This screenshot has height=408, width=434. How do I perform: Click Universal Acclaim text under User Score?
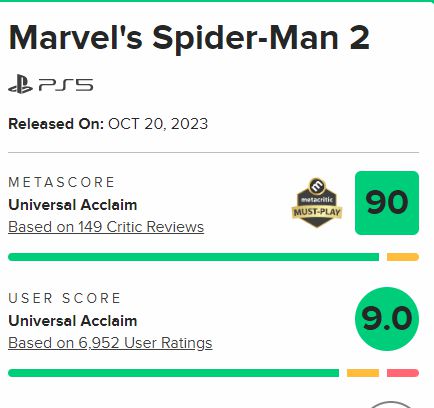point(73,321)
